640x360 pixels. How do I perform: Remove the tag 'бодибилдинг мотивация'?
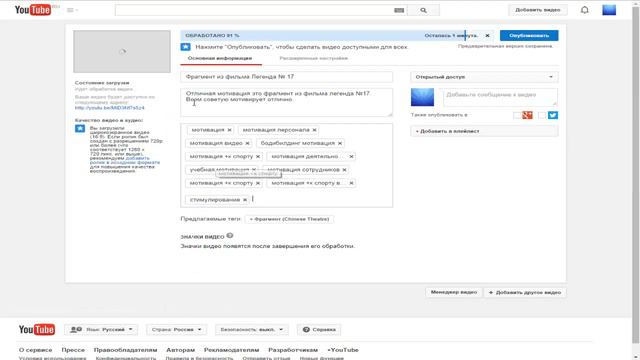pyautogui.click(x=340, y=143)
